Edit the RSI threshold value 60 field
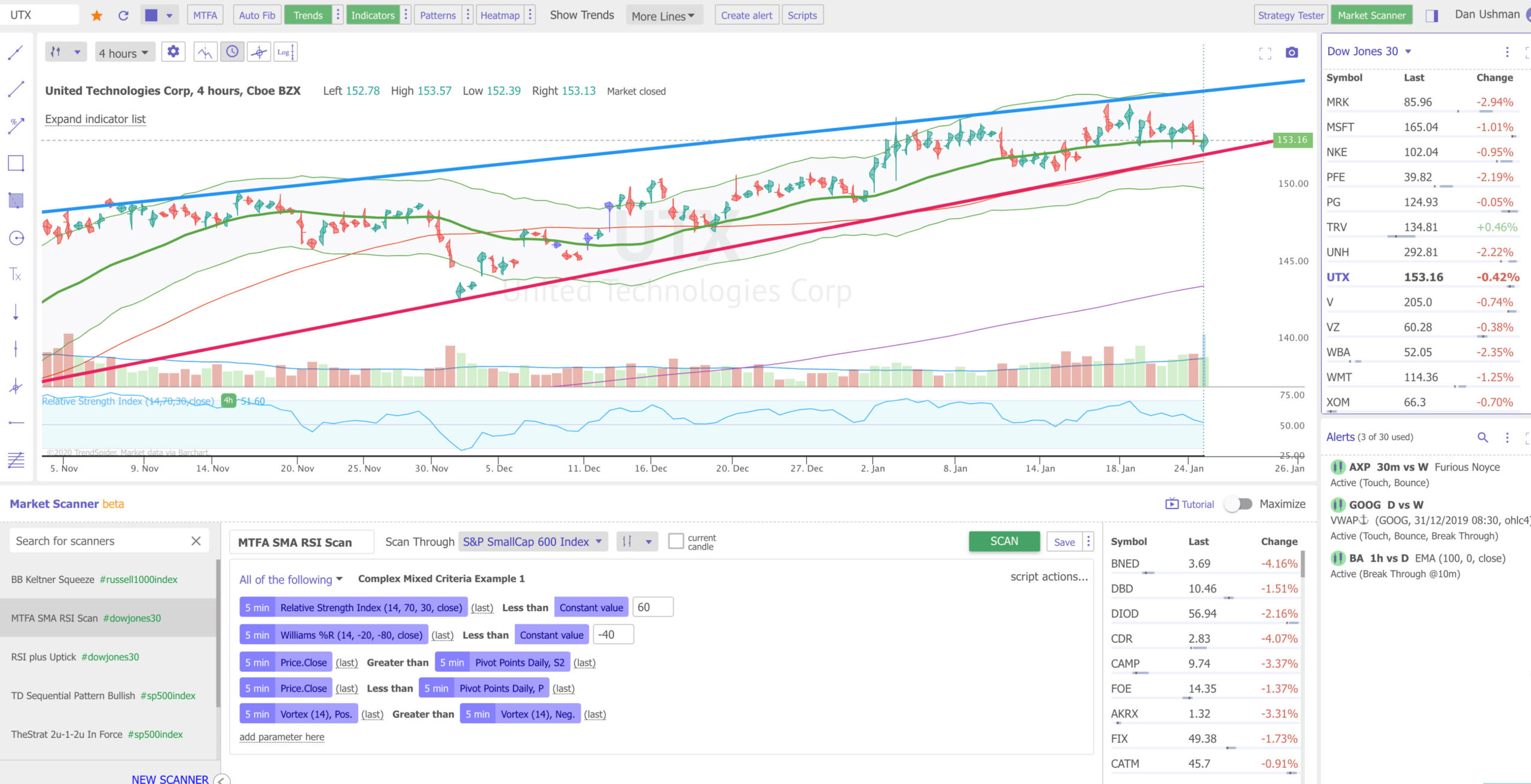The image size is (1531, 784). 652,607
